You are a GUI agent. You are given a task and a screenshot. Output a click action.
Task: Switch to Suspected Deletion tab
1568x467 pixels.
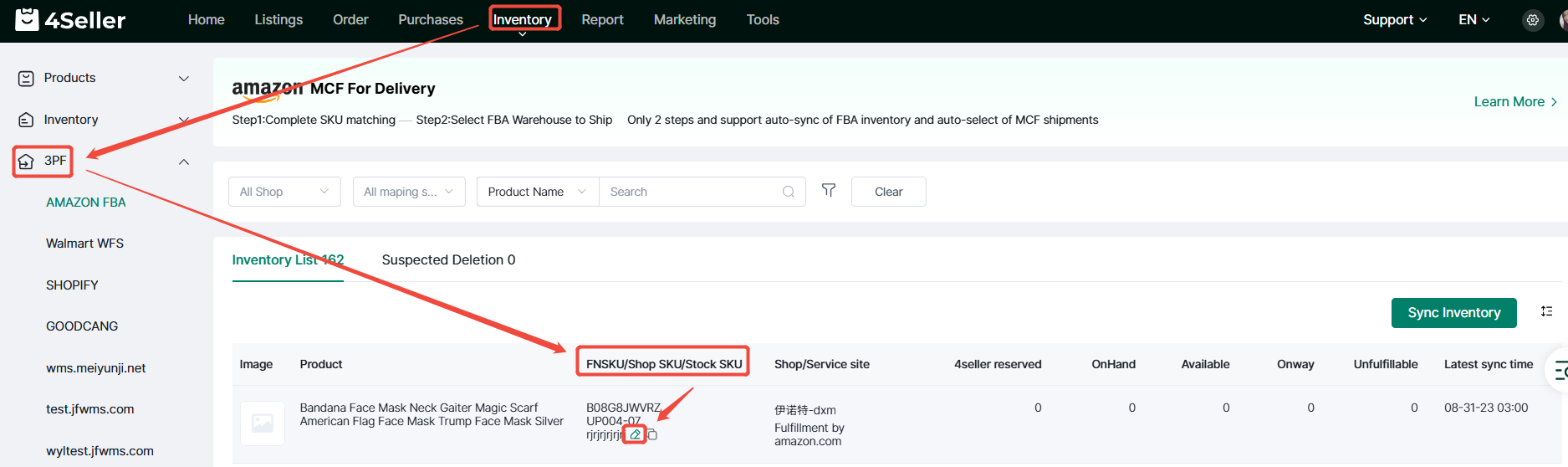(448, 260)
